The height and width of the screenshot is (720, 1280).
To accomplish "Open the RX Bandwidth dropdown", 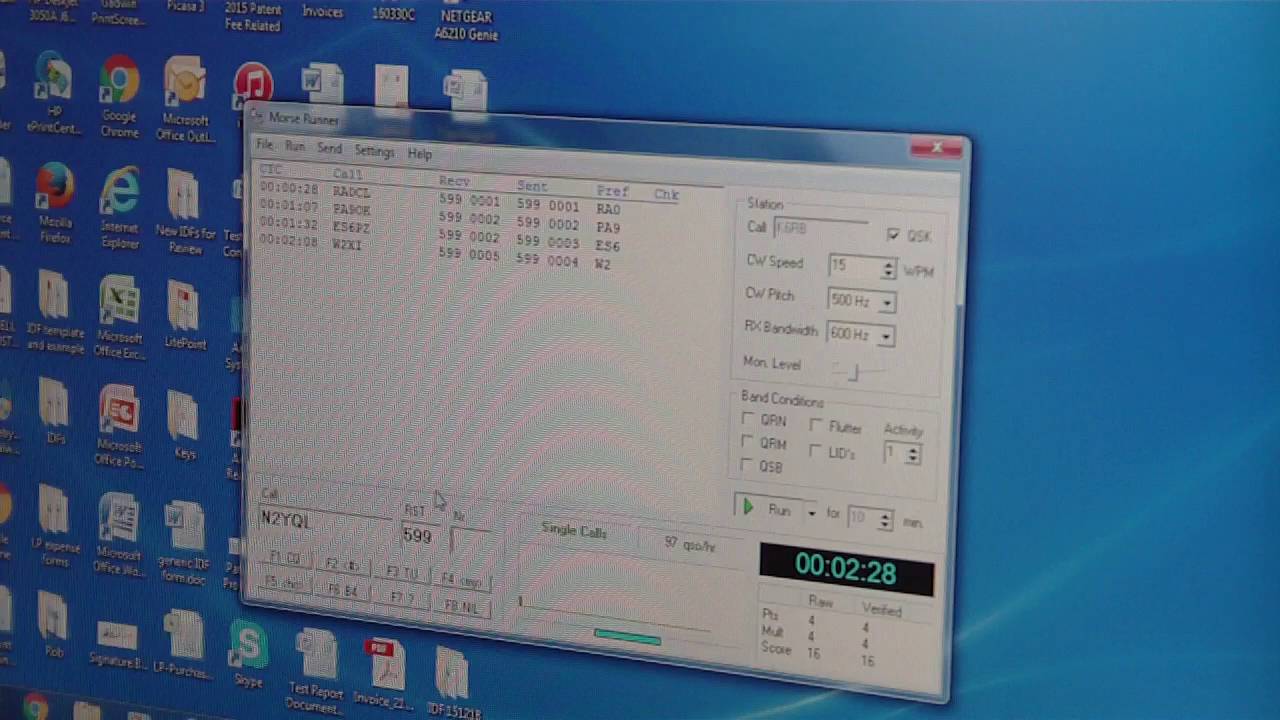I will (885, 336).
